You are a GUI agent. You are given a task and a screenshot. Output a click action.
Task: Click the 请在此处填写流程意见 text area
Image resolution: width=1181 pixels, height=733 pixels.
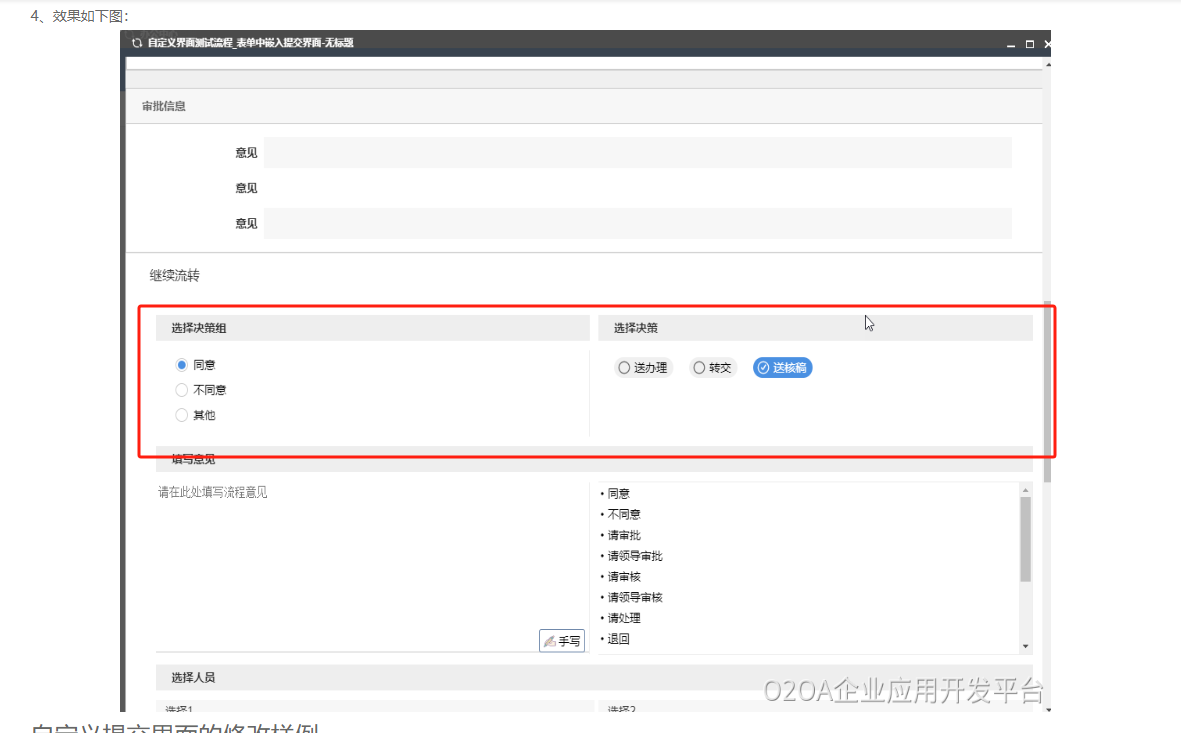pos(372,565)
